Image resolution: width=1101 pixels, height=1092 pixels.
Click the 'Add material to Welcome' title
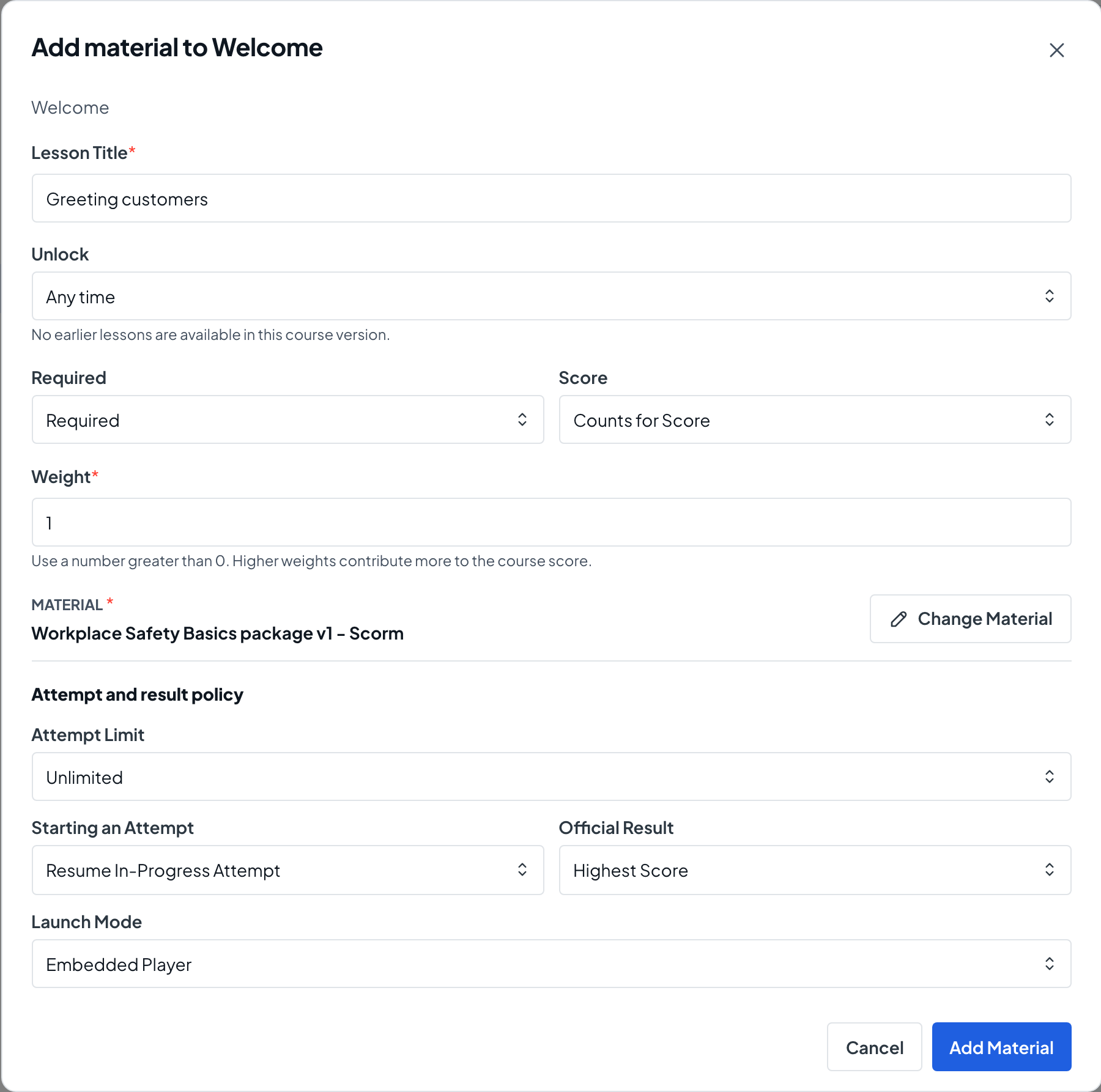(177, 48)
